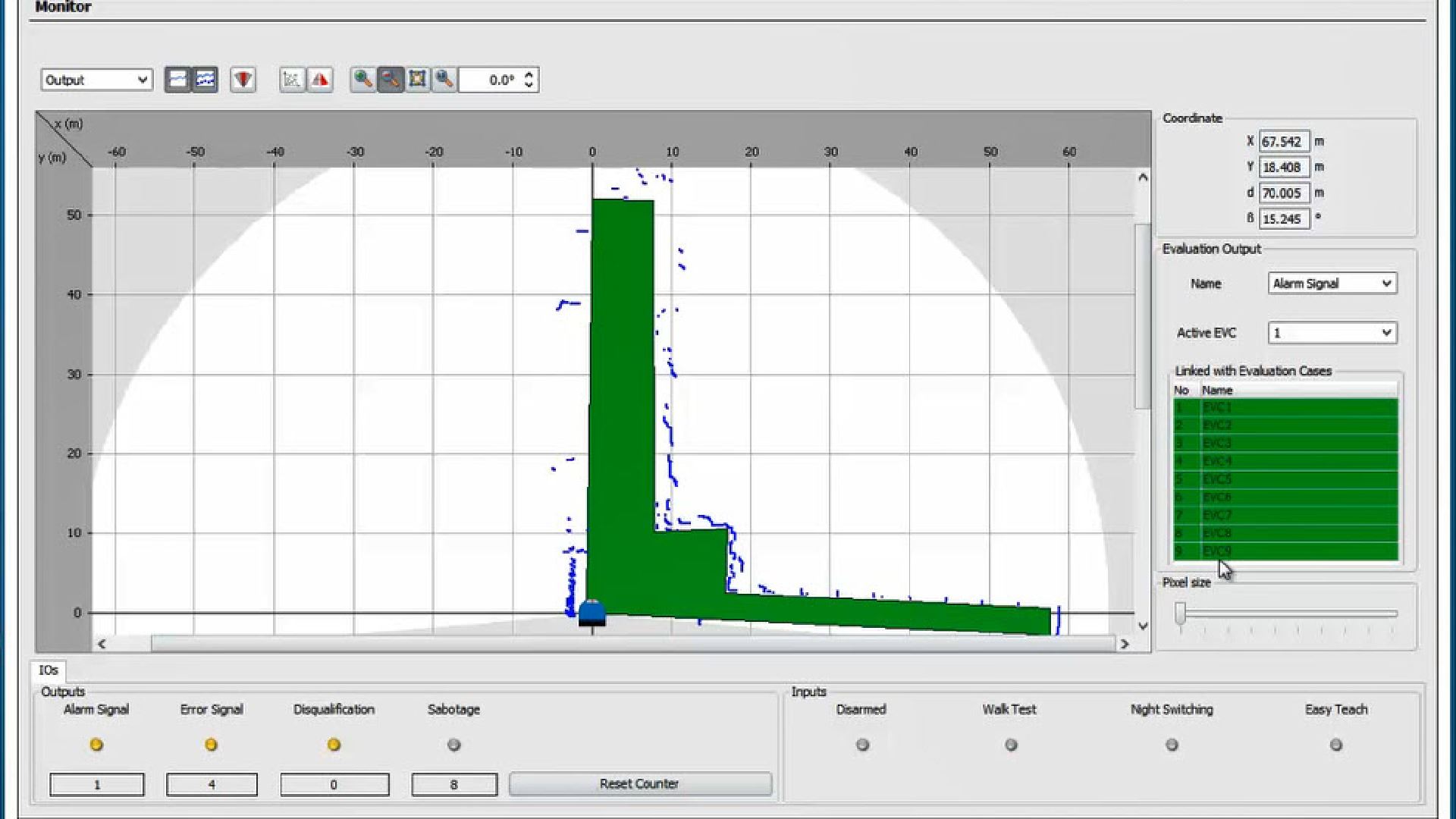Click the vertical scrollbar thumb beside plot
1456x819 pixels.
click(x=1143, y=316)
